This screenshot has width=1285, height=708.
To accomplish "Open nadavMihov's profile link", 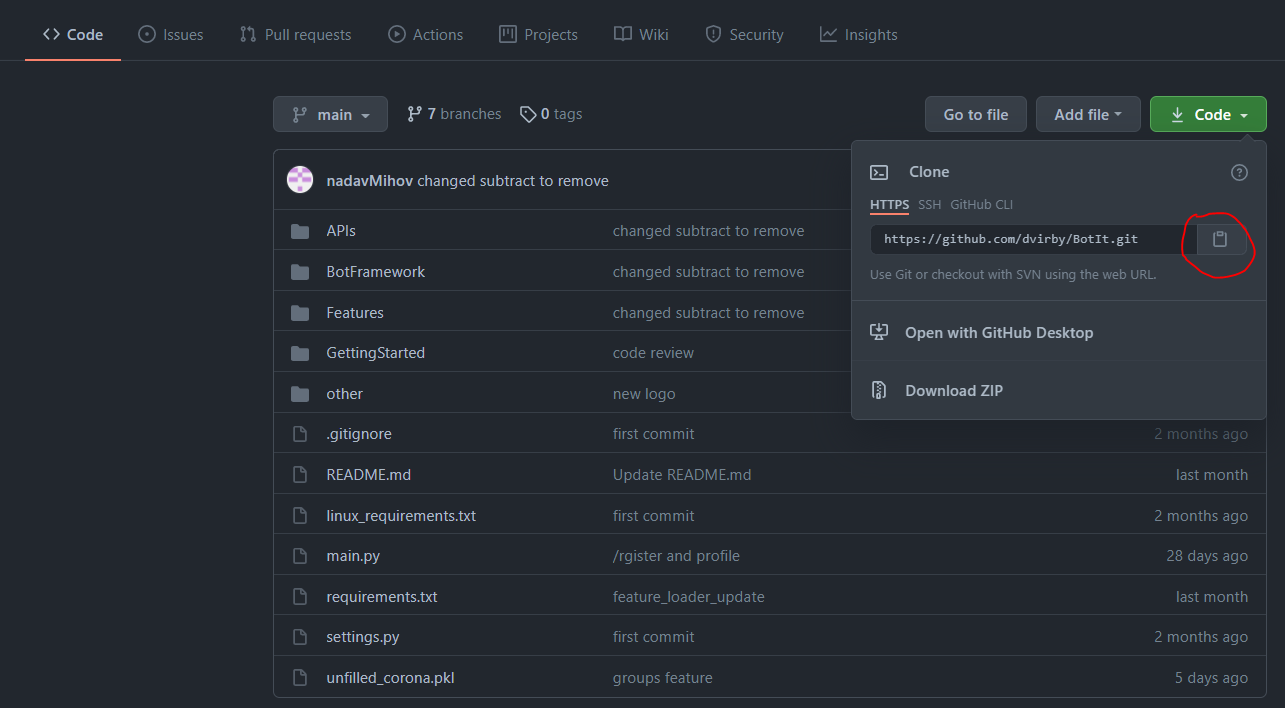I will [370, 181].
